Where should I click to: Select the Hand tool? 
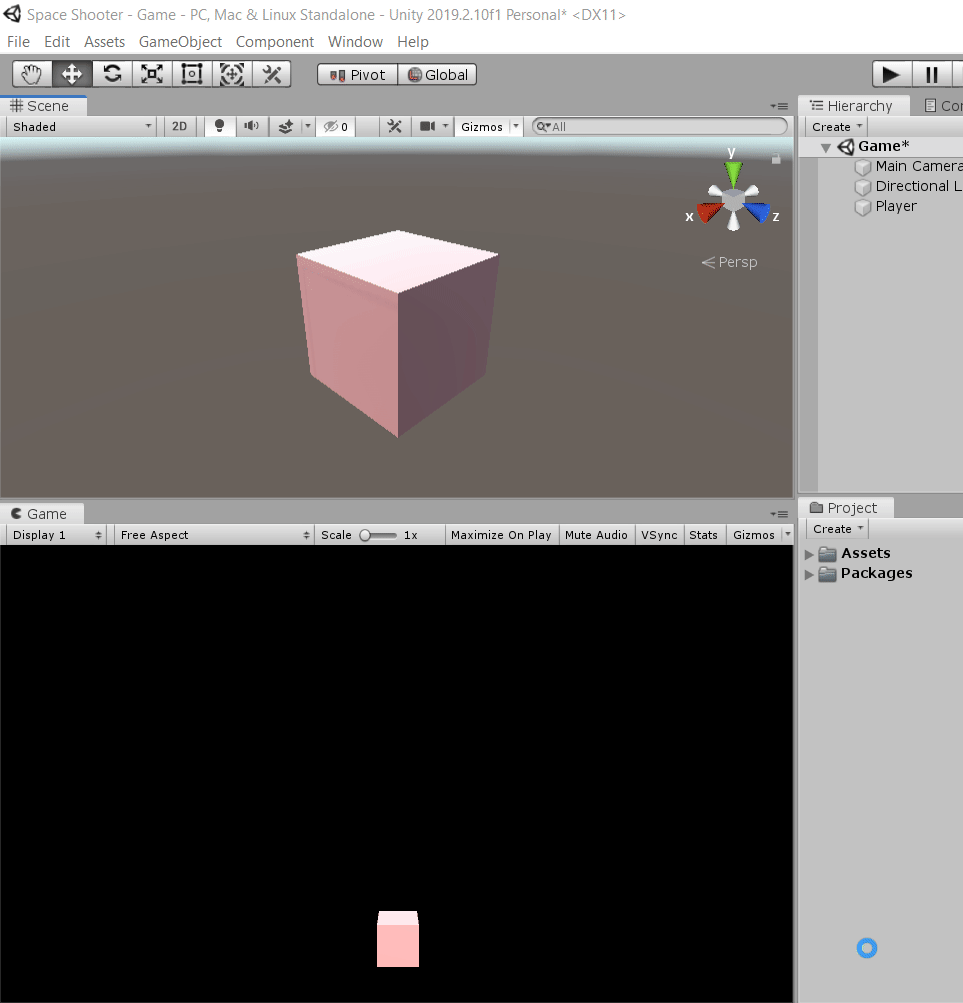32,74
